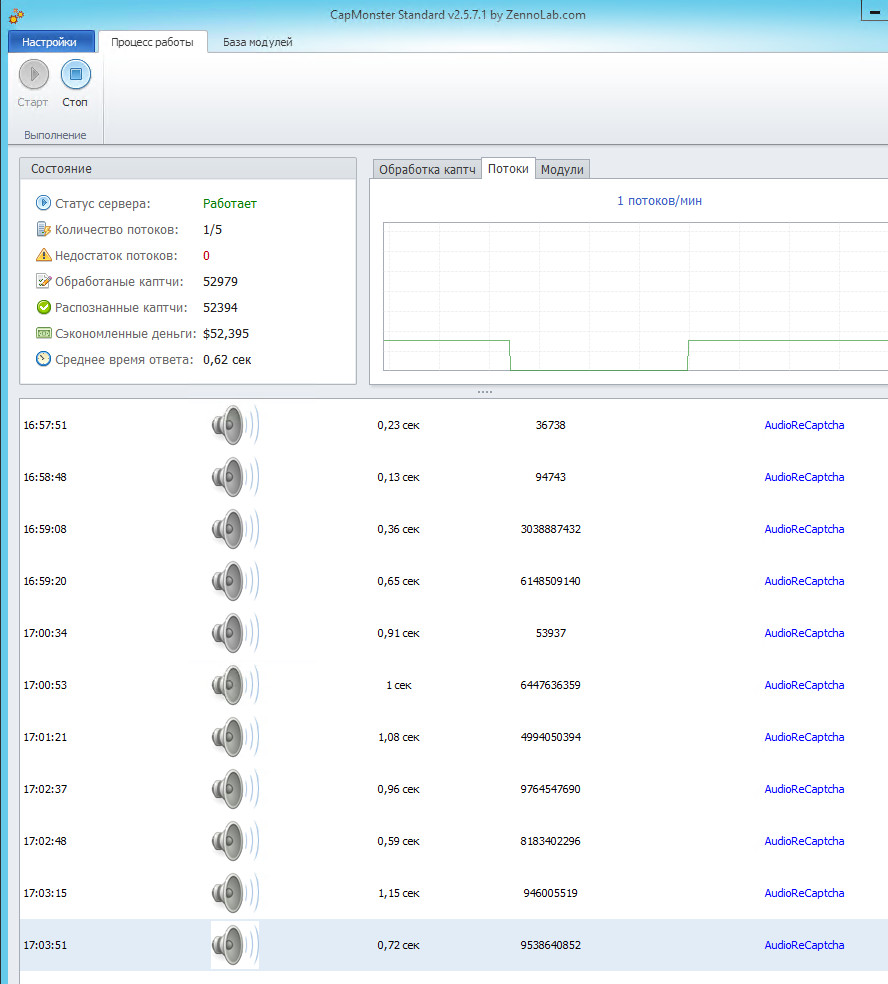This screenshot has height=984, width=888.
Task: Click the processed captchas icon
Action: click(x=43, y=281)
